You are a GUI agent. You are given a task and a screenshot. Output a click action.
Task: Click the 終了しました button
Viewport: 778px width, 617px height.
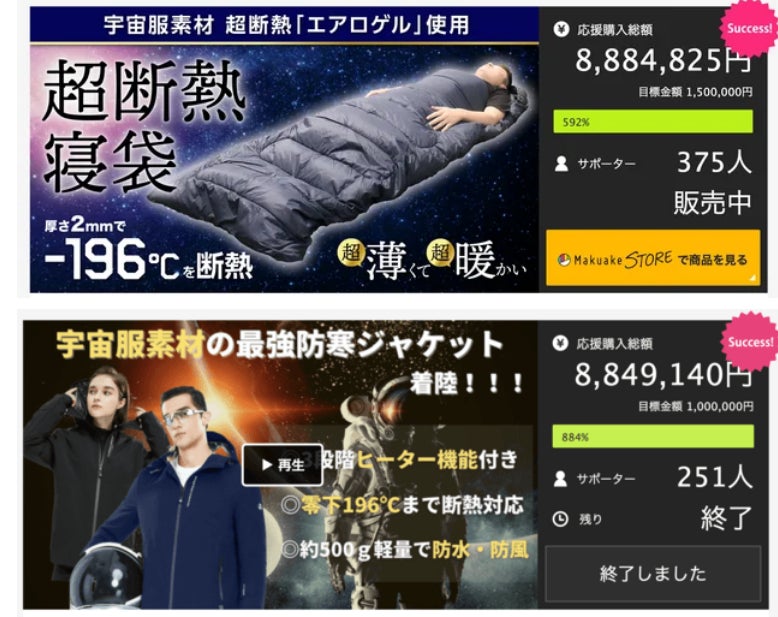653,574
